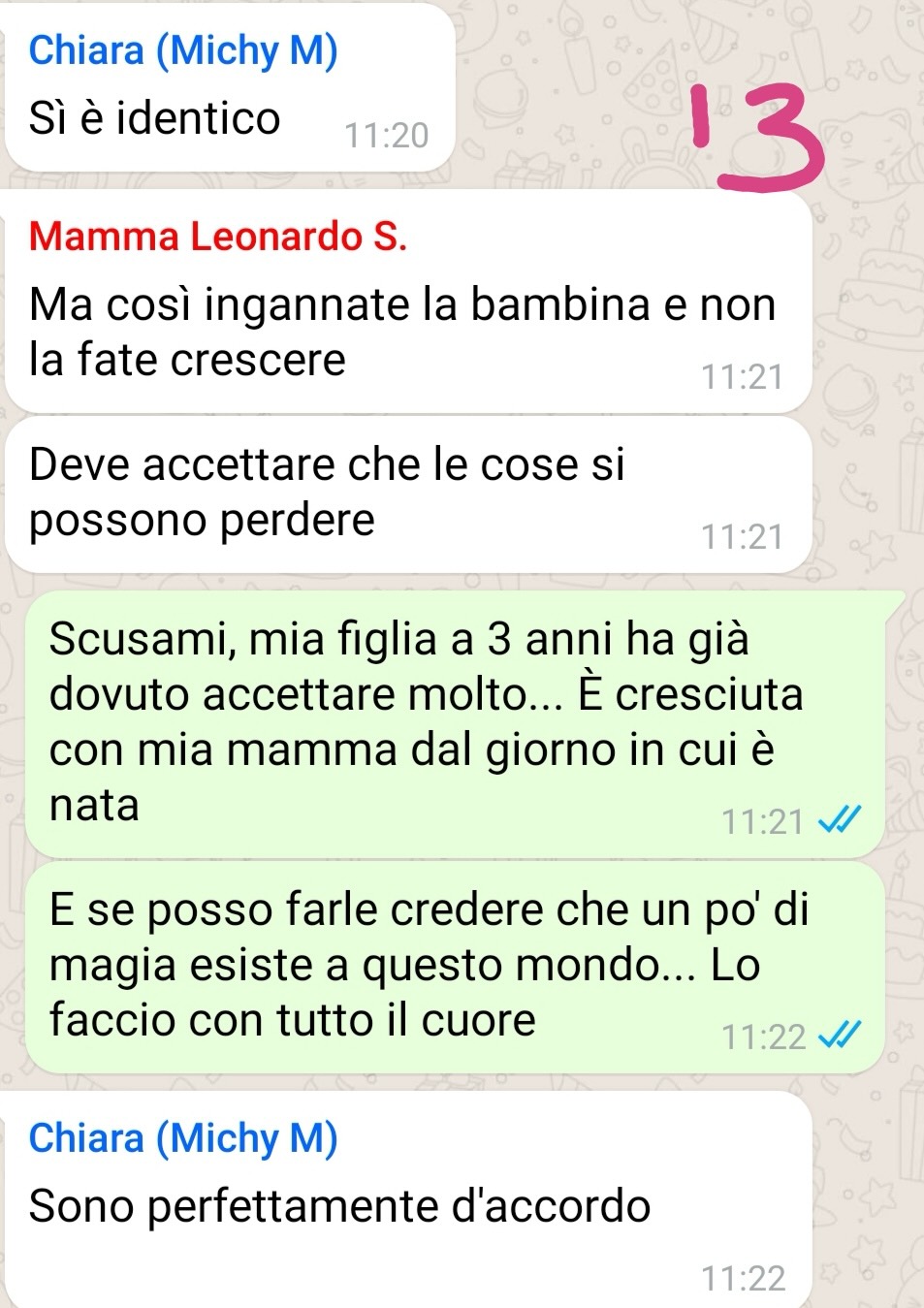The height and width of the screenshot is (1308, 924).
Task: Open first Chiara (Michy M) sender name
Action: tap(183, 50)
